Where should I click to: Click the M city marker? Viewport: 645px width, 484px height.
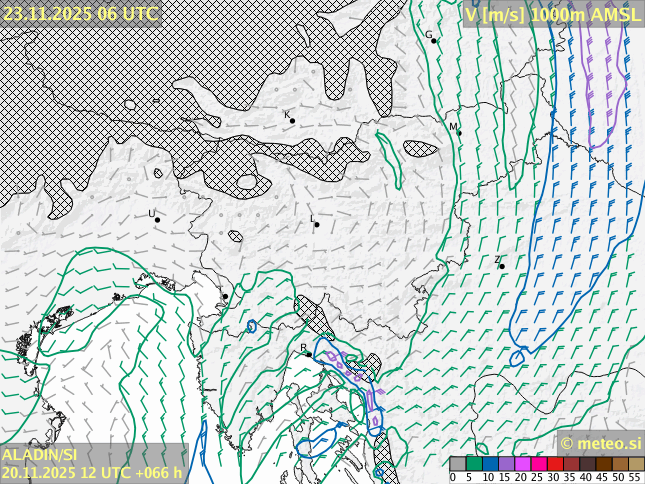pos(459,132)
